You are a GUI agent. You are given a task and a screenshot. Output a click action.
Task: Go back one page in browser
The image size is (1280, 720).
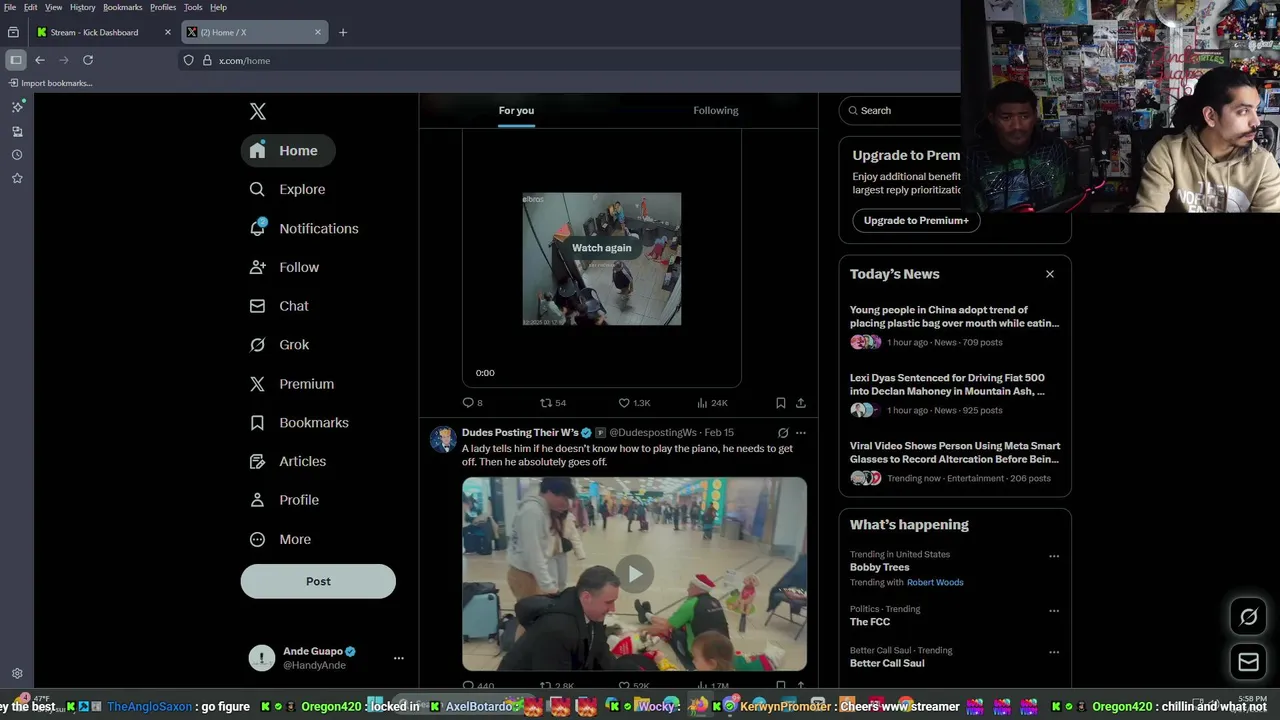(40, 60)
